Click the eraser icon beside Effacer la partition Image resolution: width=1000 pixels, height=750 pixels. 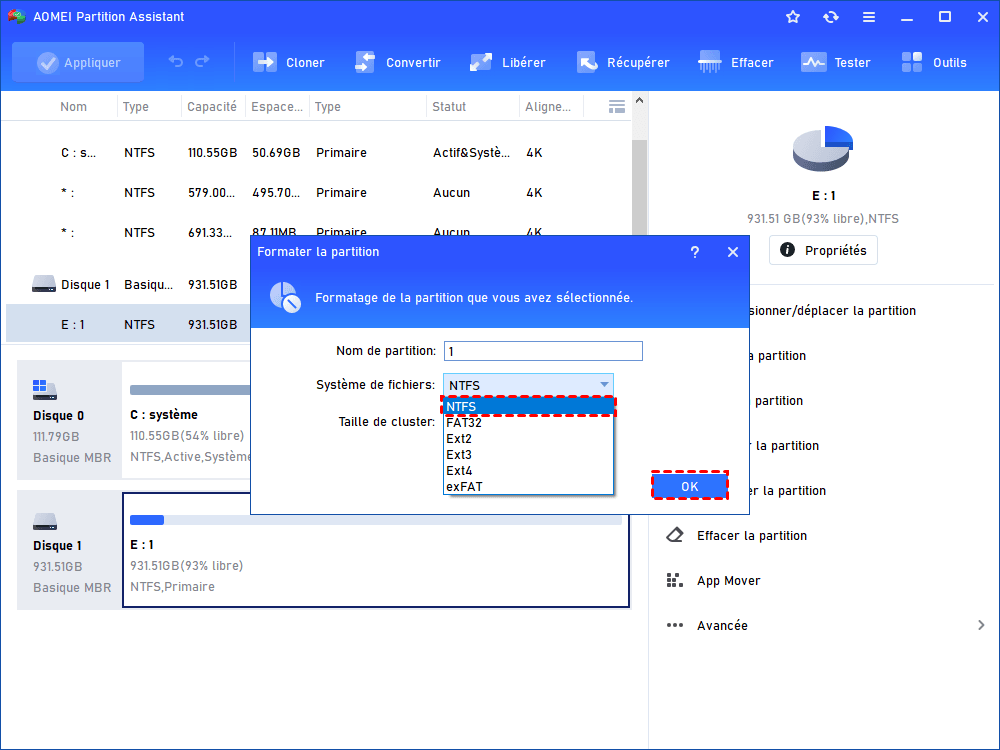click(675, 535)
